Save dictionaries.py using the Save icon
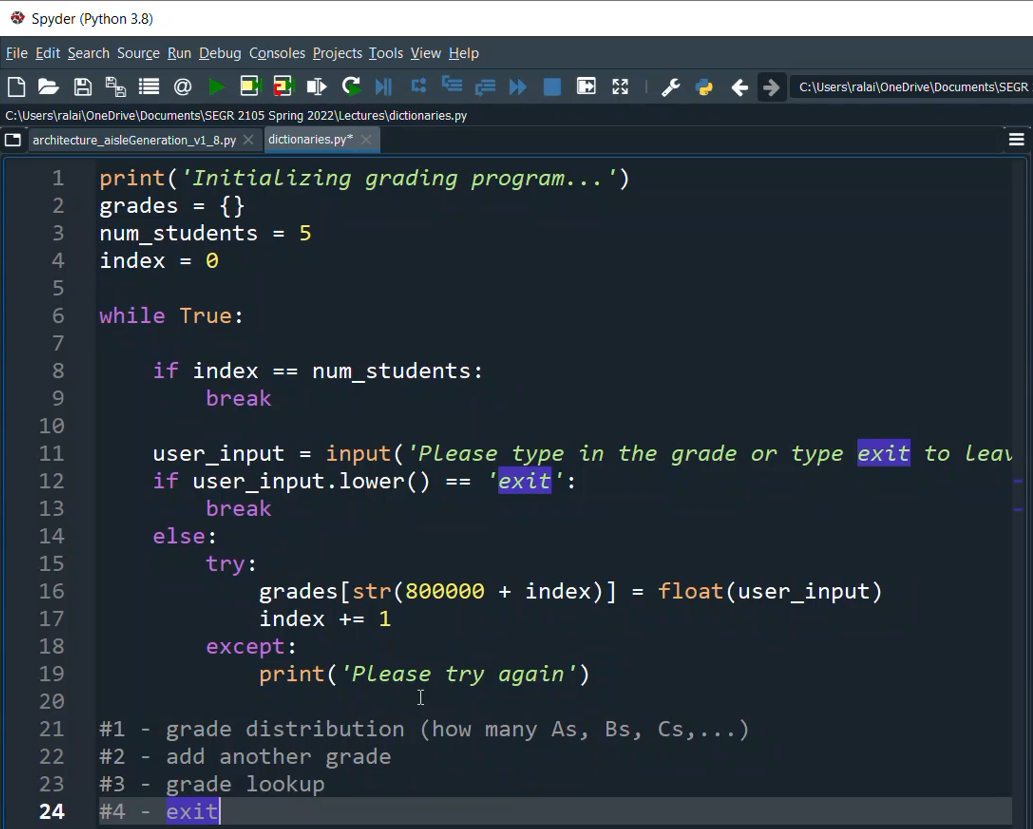 tap(83, 86)
